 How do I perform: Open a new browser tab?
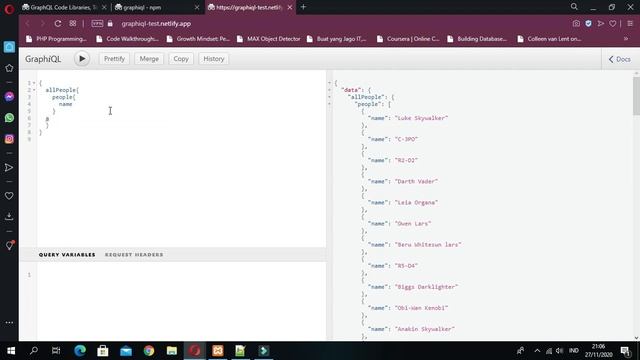click(303, 7)
